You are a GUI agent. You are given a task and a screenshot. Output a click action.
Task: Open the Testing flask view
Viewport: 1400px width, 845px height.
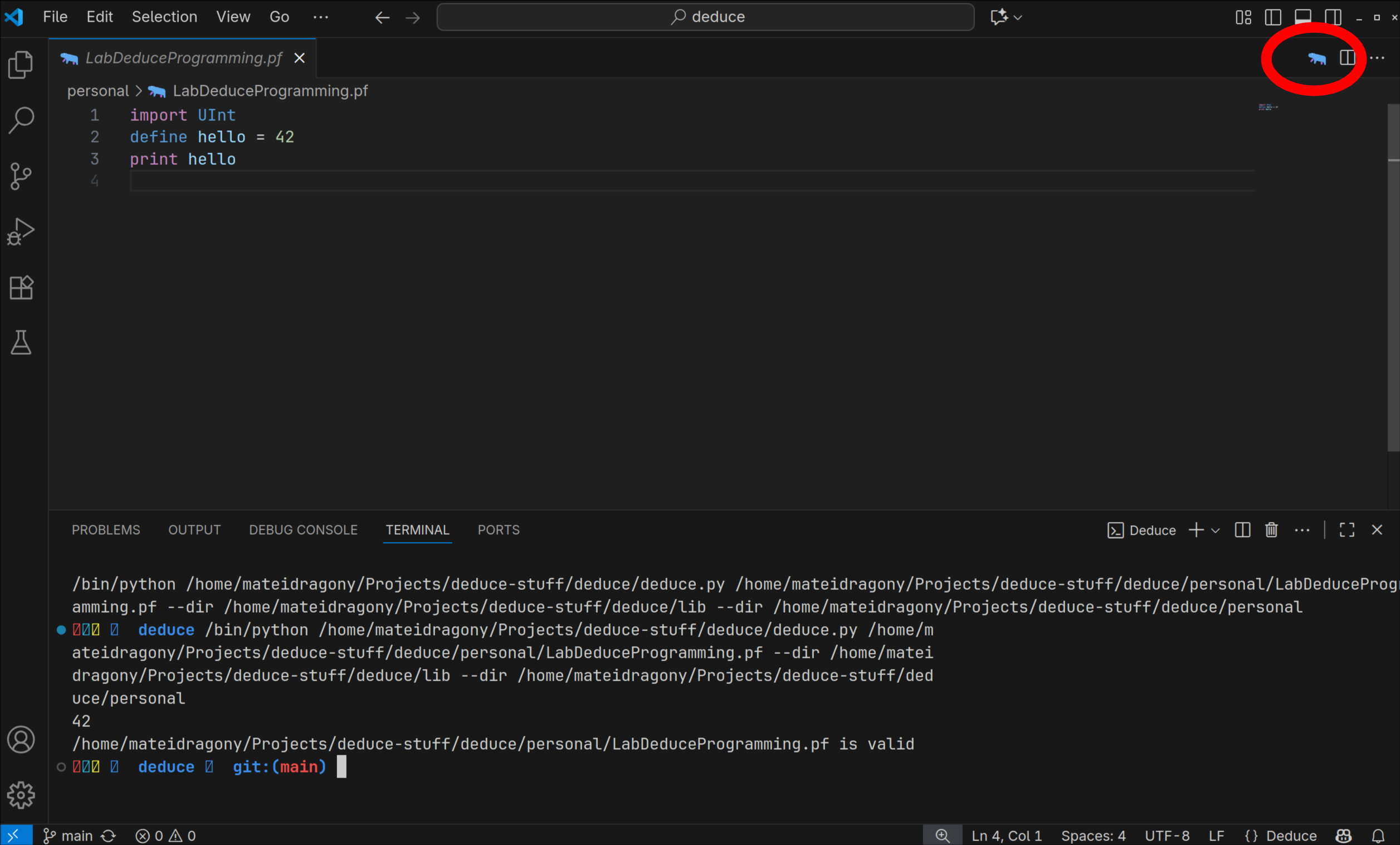pyautogui.click(x=21, y=343)
